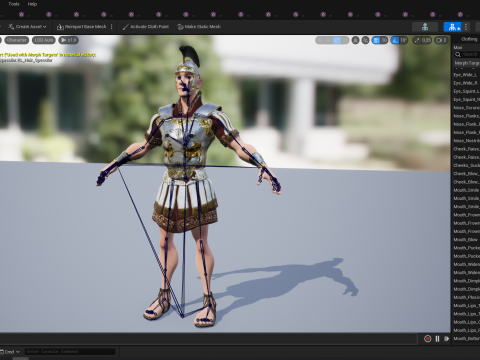
Task: Open the Tools menu
Action: click(x=14, y=4)
